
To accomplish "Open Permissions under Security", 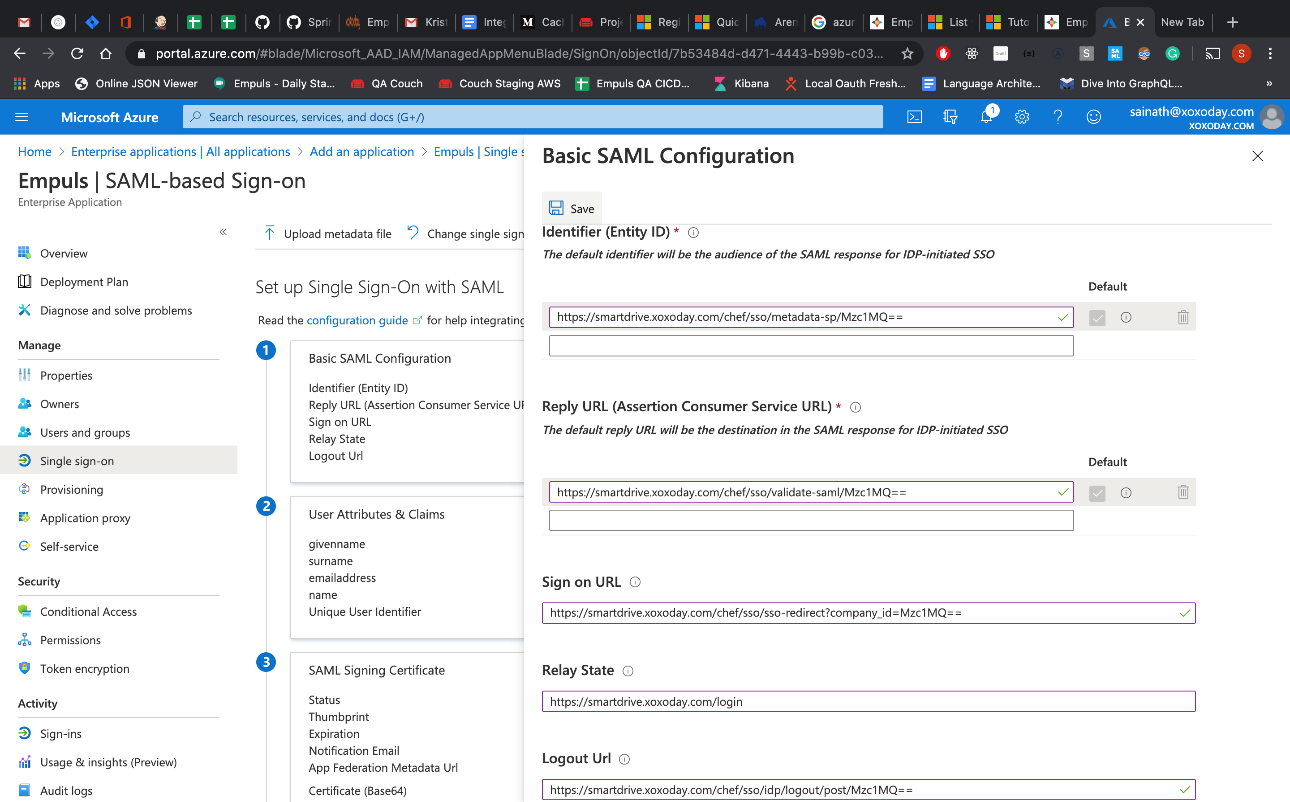I will click(x=70, y=640).
